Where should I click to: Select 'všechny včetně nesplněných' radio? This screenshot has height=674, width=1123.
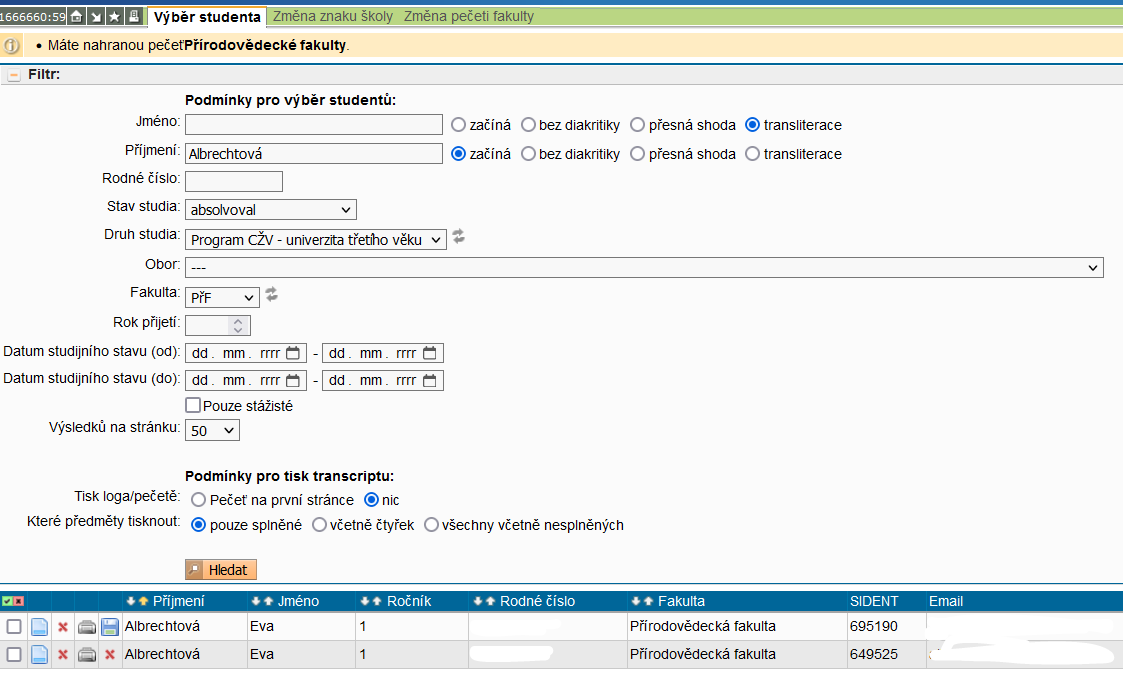pos(431,525)
